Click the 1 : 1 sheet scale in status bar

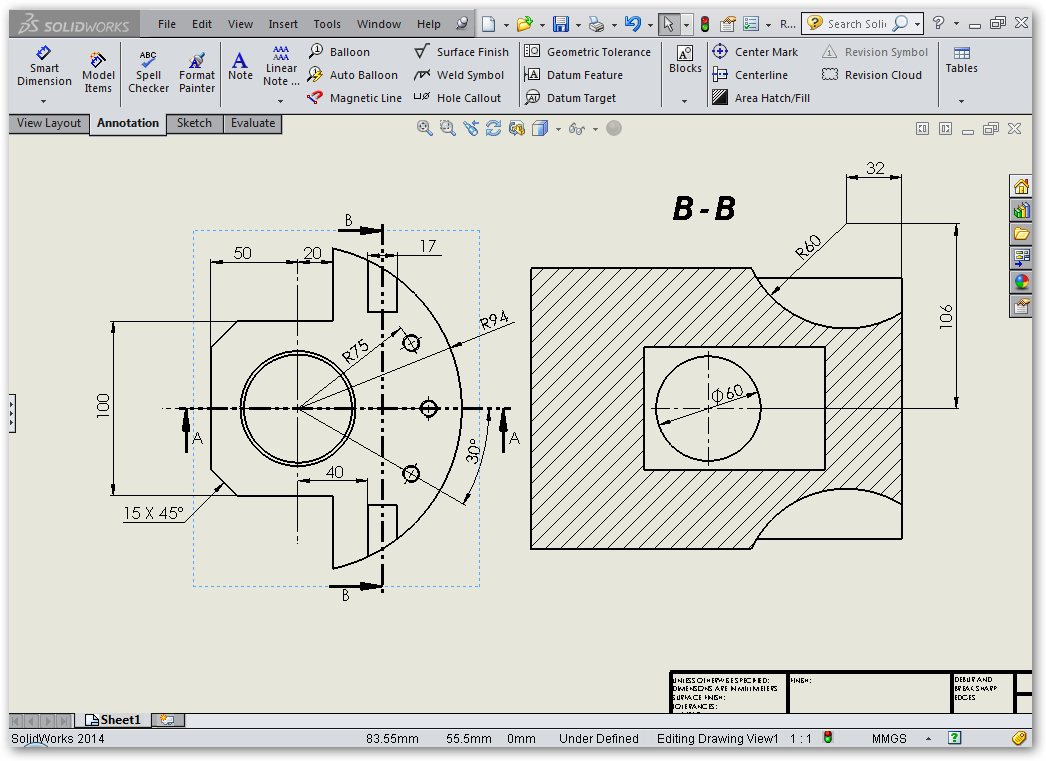coord(801,738)
